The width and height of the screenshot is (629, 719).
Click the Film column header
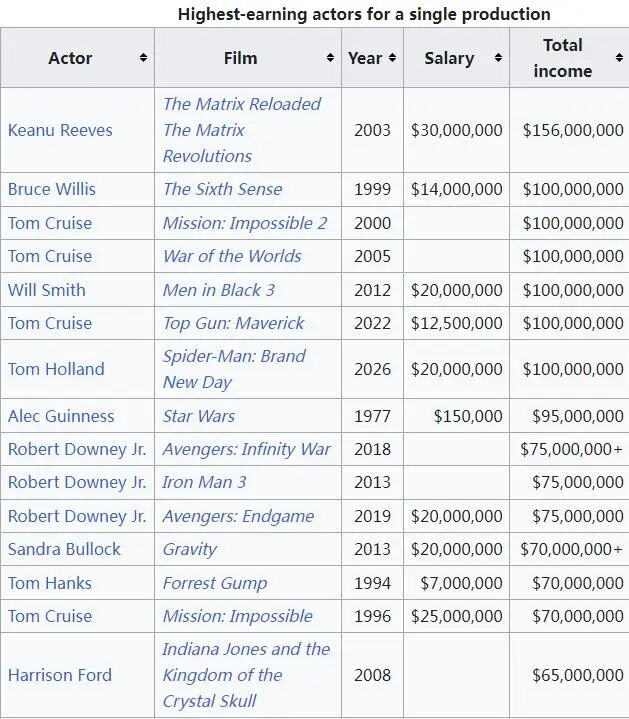click(x=248, y=58)
